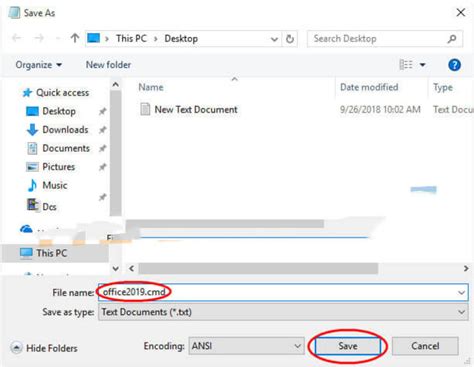
Task: Click the Quick access star icon
Action: pos(27,93)
